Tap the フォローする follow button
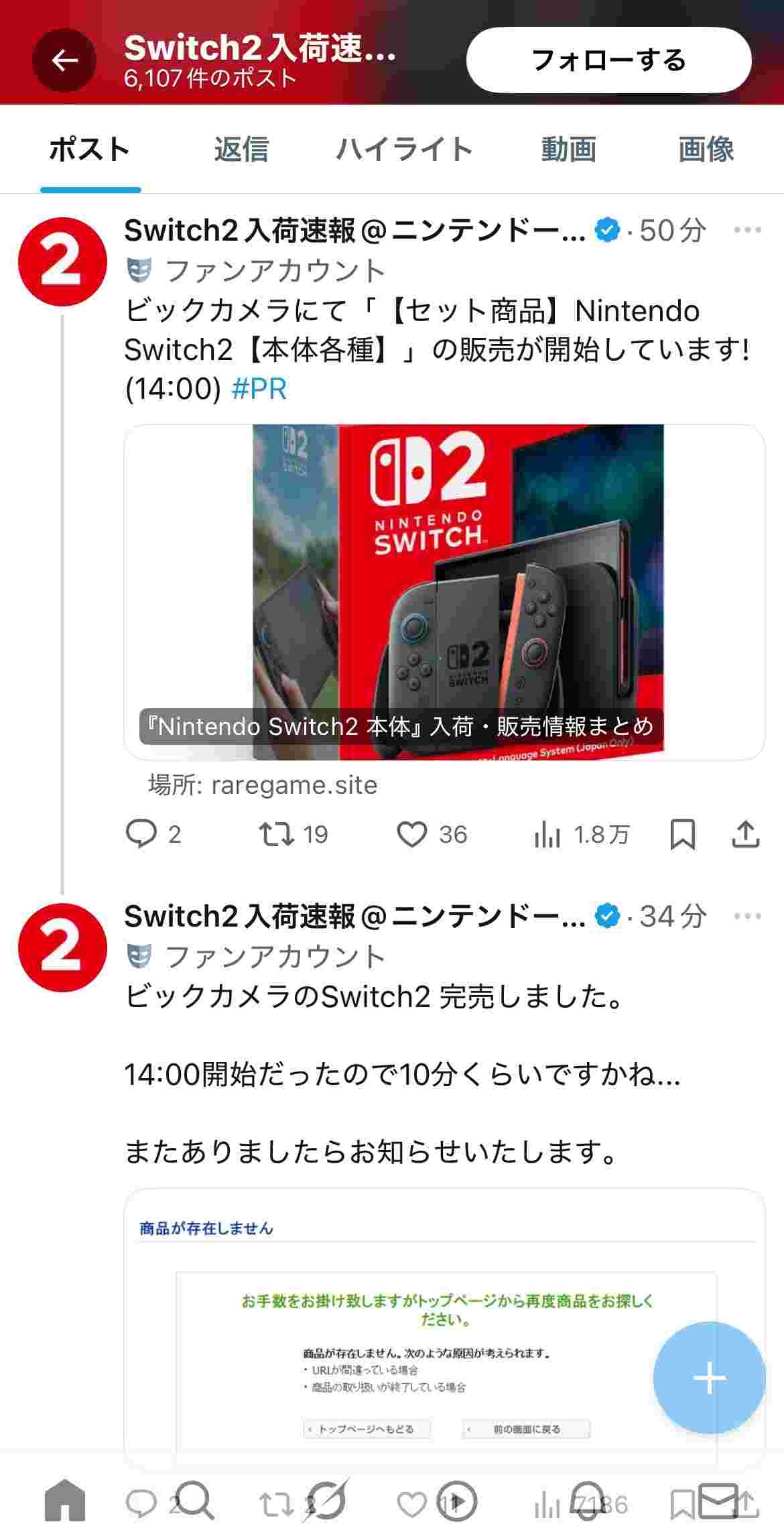Image resolution: width=784 pixels, height=1524 pixels. (x=608, y=60)
